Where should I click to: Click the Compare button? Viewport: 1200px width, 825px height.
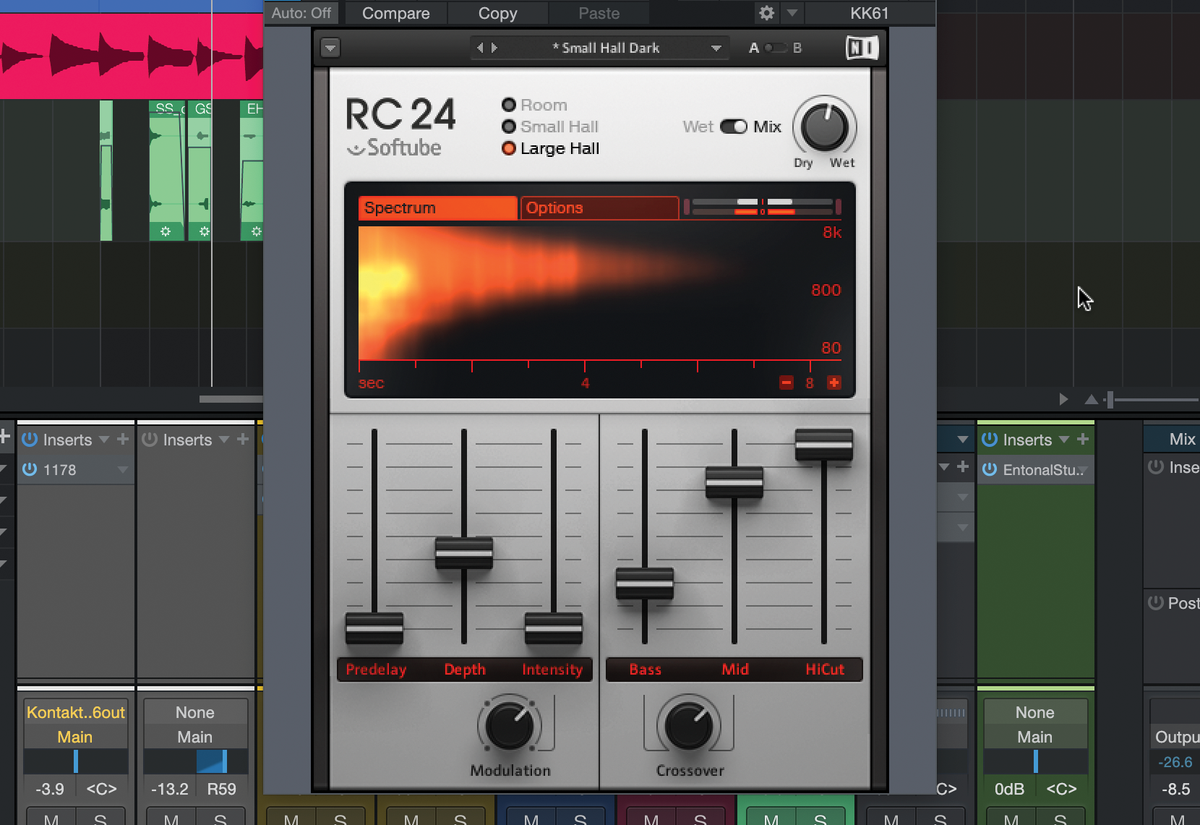coord(395,13)
